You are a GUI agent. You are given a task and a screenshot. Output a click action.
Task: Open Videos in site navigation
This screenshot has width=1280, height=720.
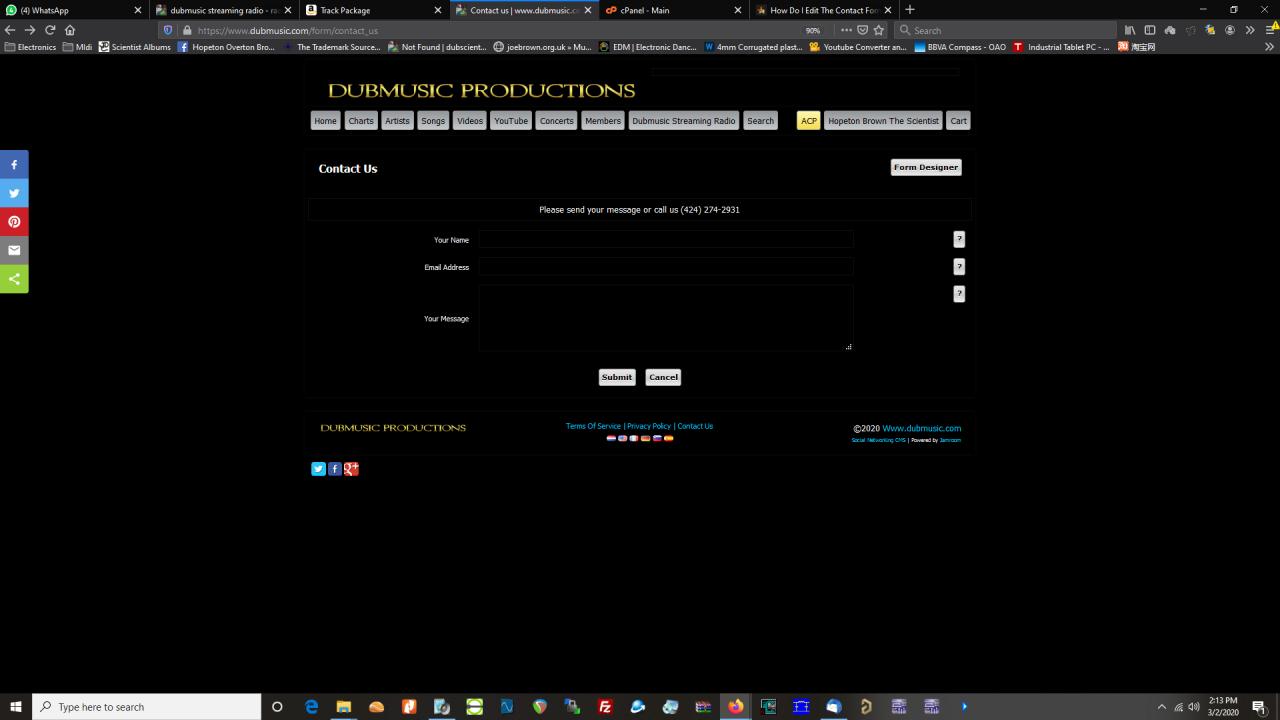[x=470, y=121]
